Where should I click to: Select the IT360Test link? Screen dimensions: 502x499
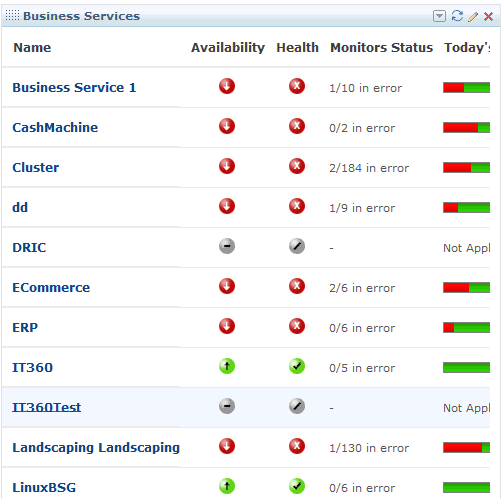tap(47, 407)
